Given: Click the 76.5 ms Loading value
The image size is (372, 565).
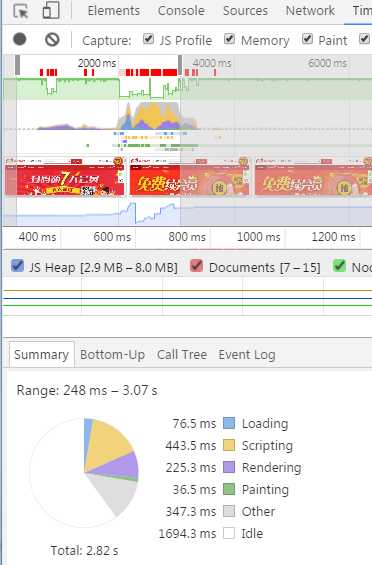Looking at the screenshot, I should pyautogui.click(x=194, y=423).
